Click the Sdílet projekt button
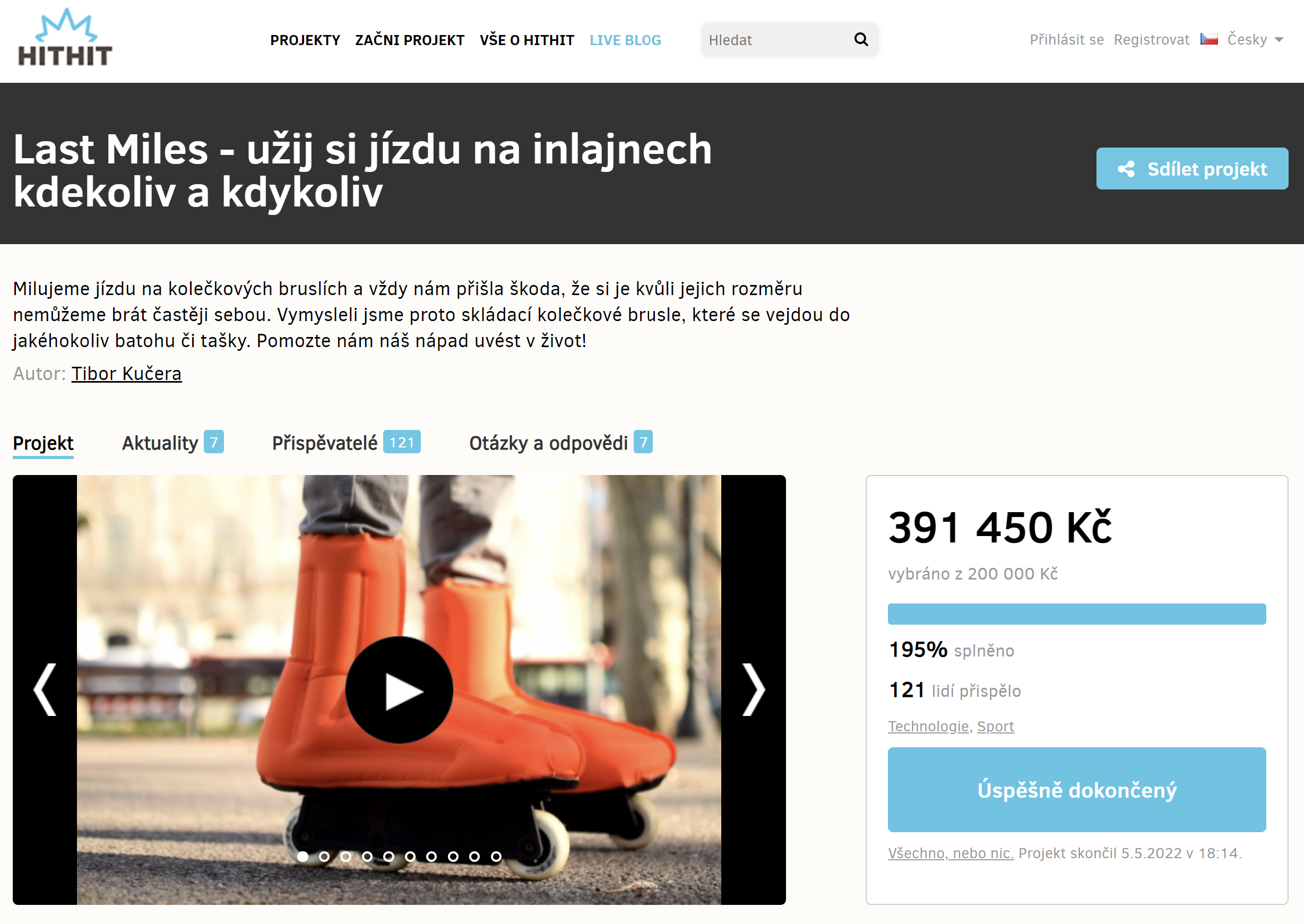The height and width of the screenshot is (924, 1304). point(1192,168)
